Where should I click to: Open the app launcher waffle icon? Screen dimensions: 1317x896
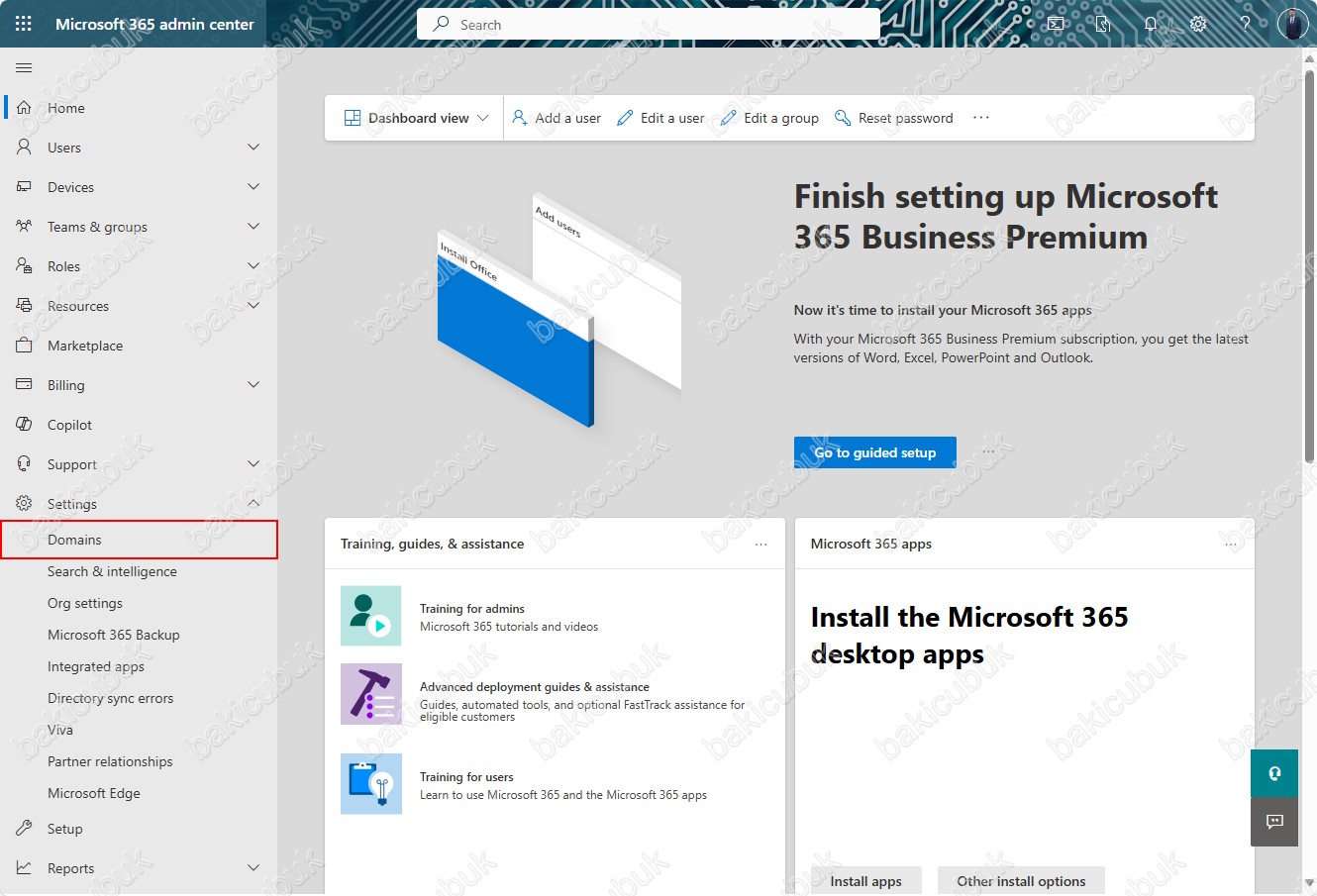click(24, 24)
